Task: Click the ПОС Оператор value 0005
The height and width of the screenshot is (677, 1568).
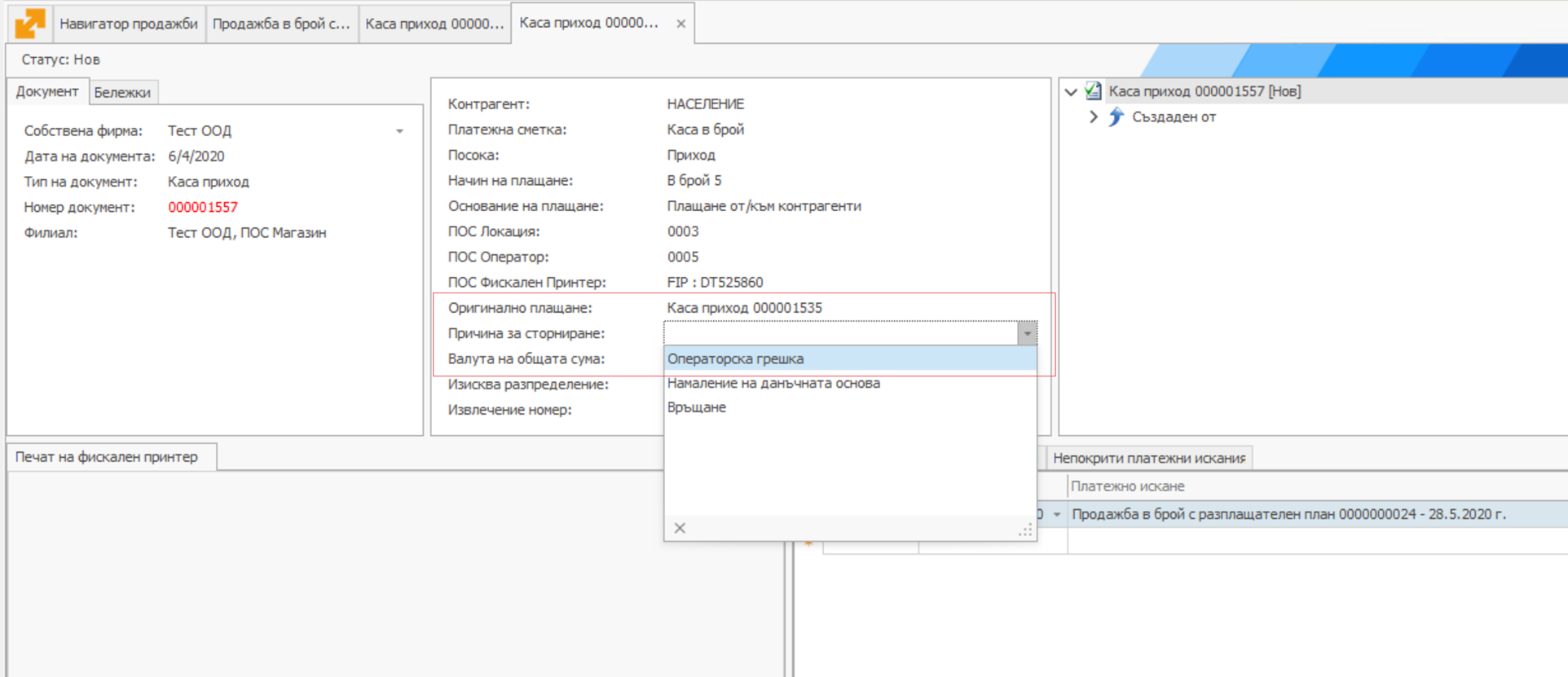Action: (x=683, y=257)
